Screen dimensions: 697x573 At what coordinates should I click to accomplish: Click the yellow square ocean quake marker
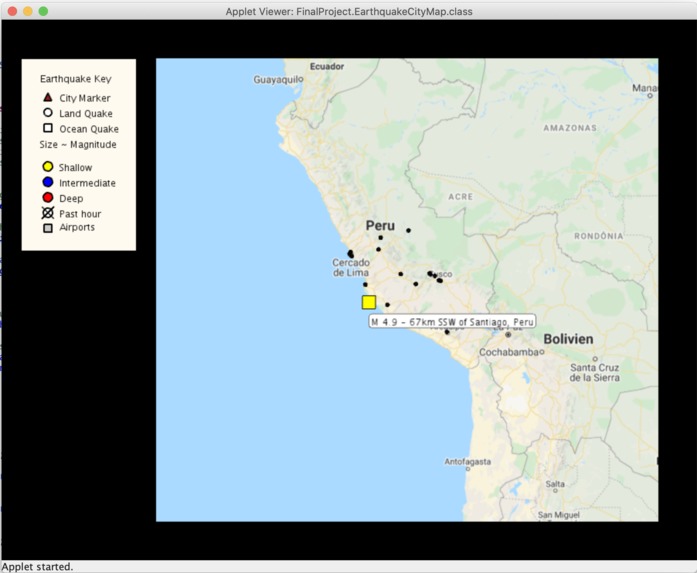[369, 302]
